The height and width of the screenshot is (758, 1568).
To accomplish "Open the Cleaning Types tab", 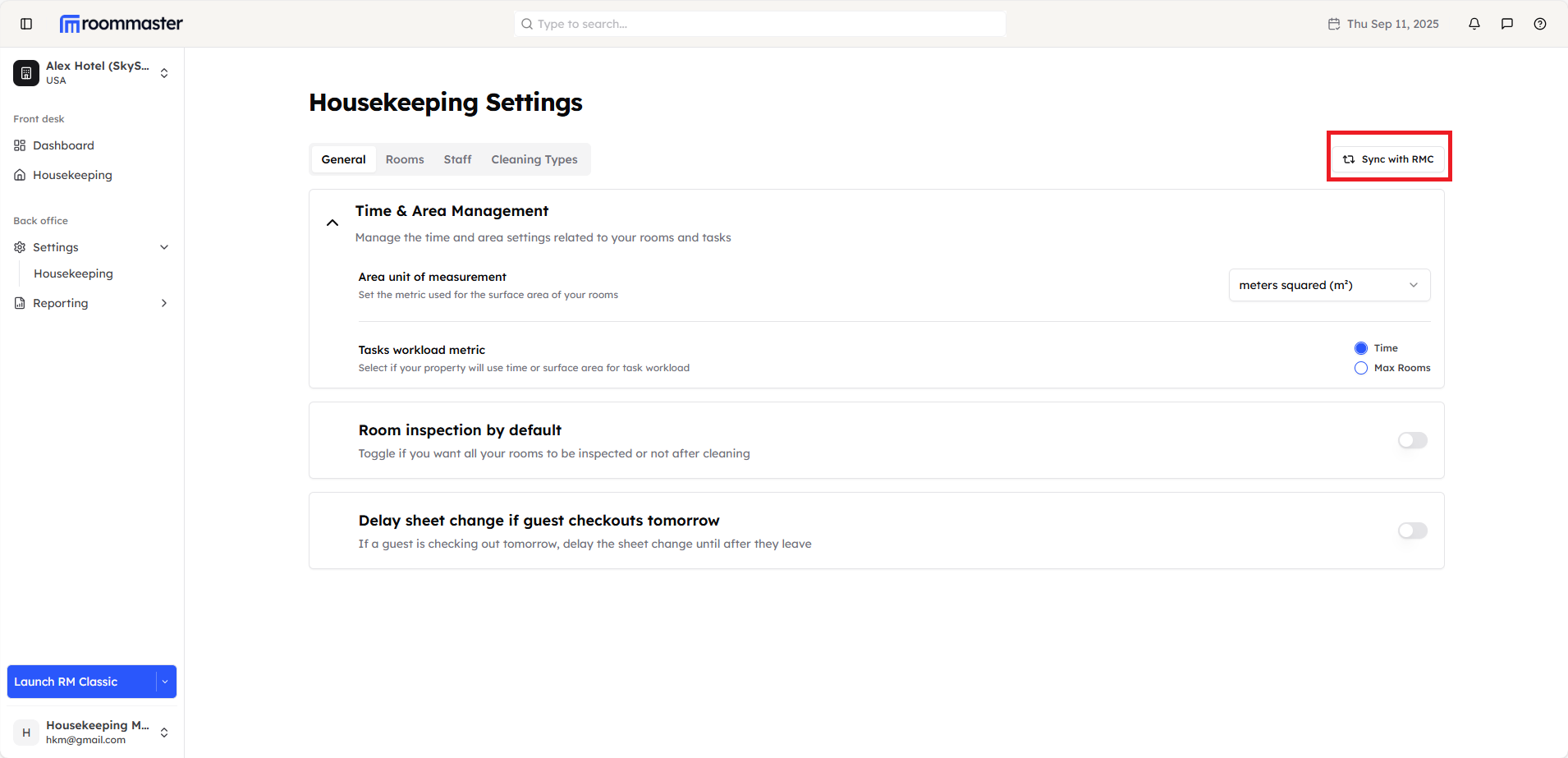I will pos(534,159).
